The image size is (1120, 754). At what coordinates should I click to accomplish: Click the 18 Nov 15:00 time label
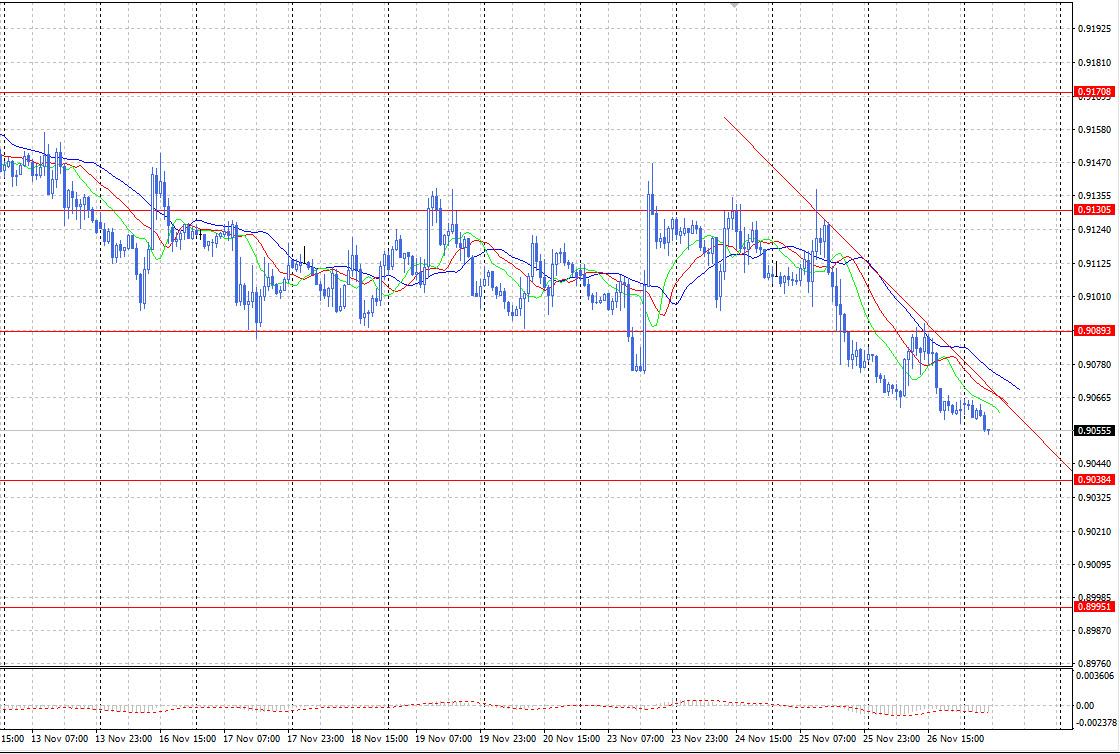pyautogui.click(x=380, y=739)
